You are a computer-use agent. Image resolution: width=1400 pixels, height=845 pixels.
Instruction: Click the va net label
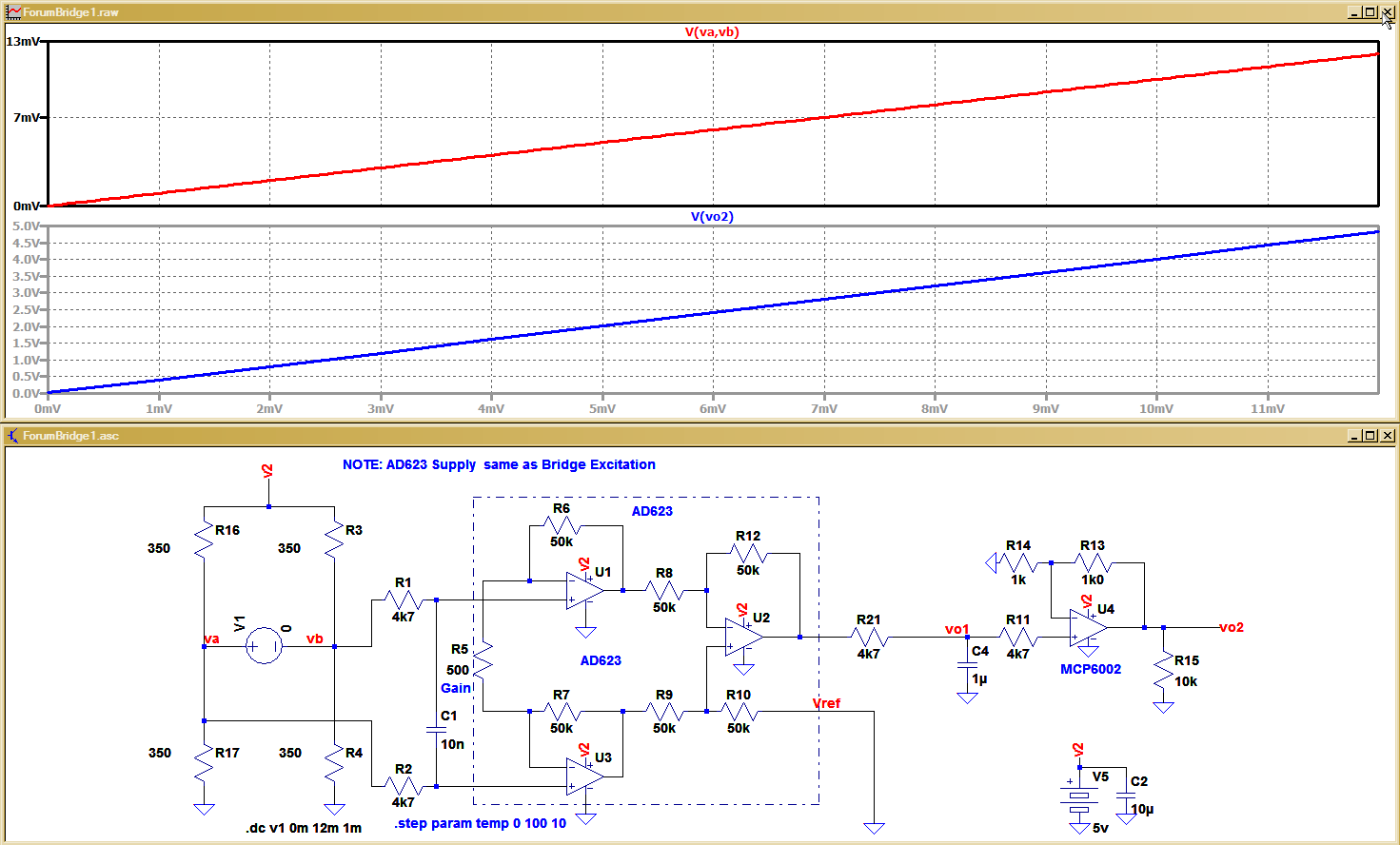click(x=212, y=639)
